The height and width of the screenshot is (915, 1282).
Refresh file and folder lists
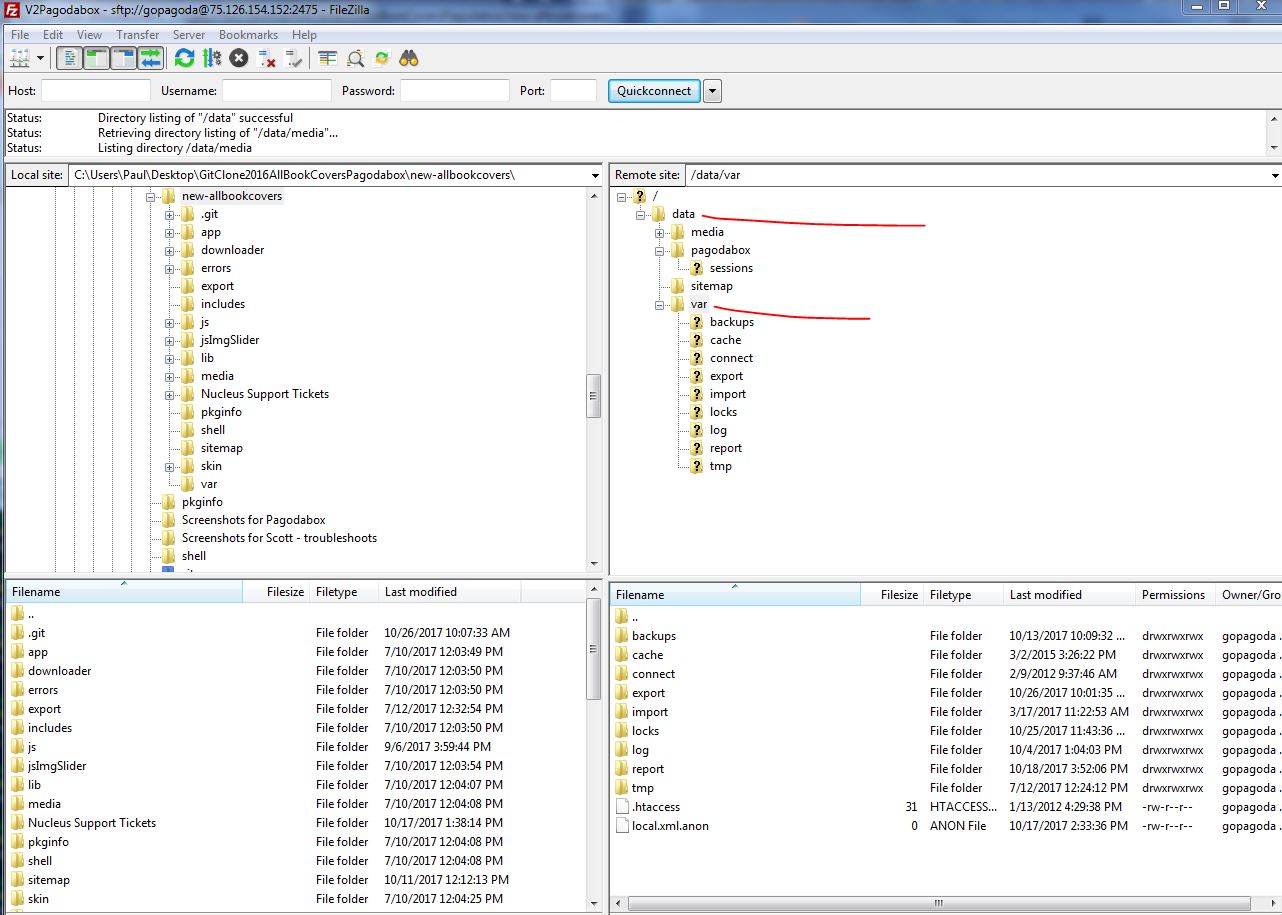click(x=184, y=58)
